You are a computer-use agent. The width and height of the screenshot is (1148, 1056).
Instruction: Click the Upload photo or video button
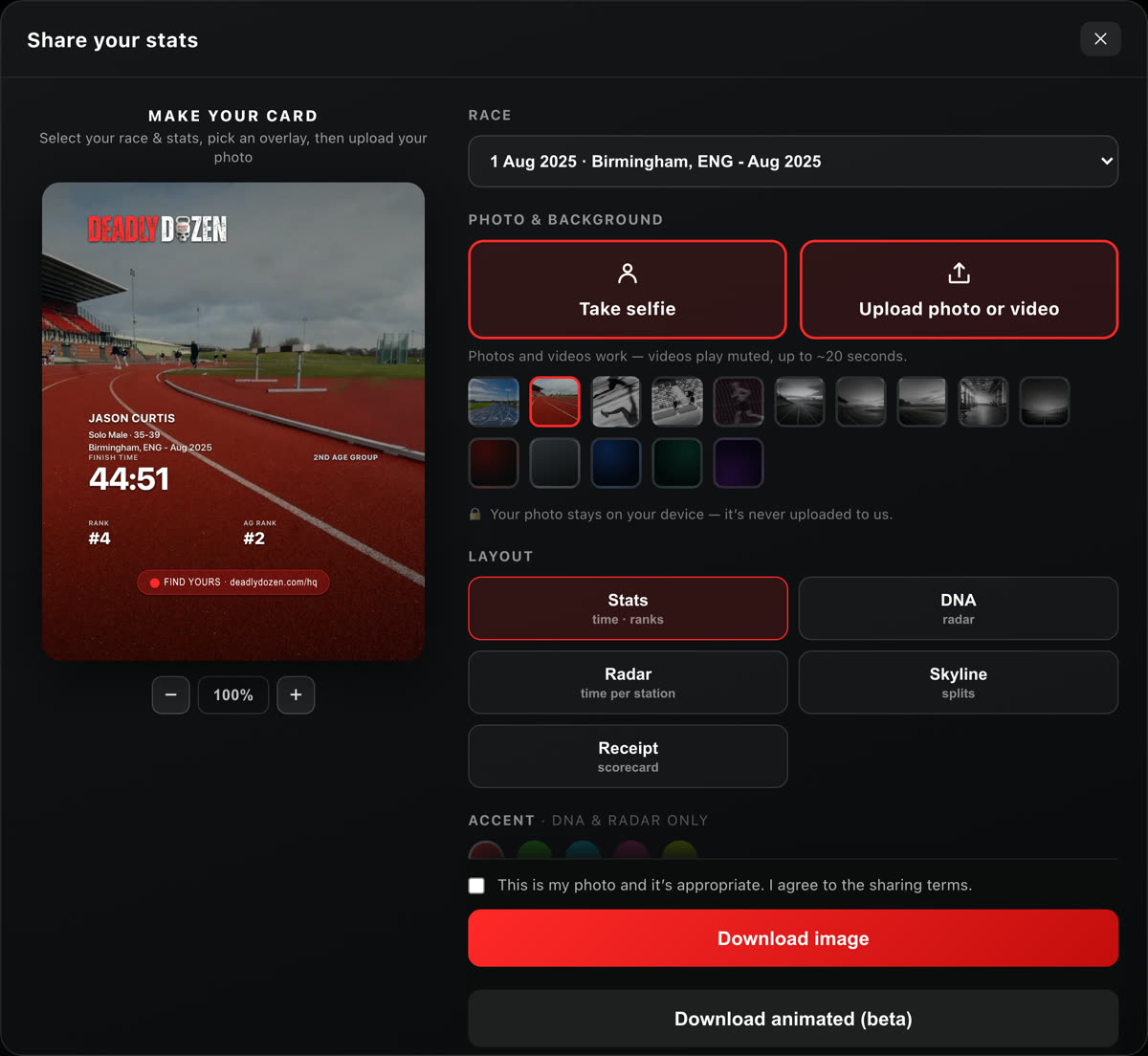pyautogui.click(x=959, y=289)
